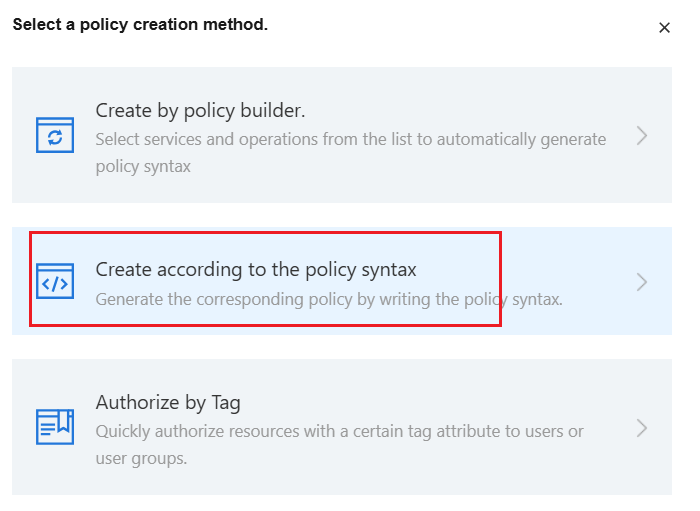Click the Authorize by Tag bookmark icon
The image size is (700, 511).
click(55, 427)
